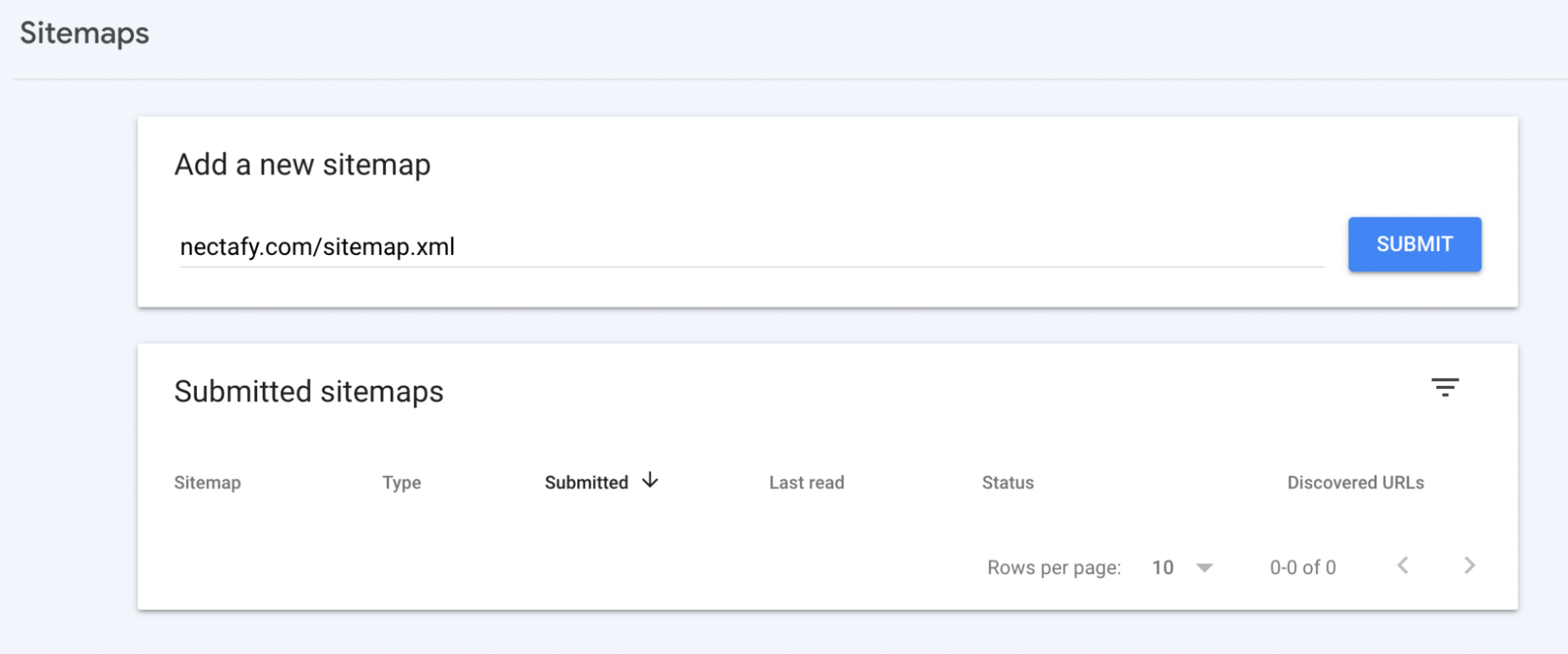Sort the table by the Submitted column
The image size is (1568, 654).
586,482
